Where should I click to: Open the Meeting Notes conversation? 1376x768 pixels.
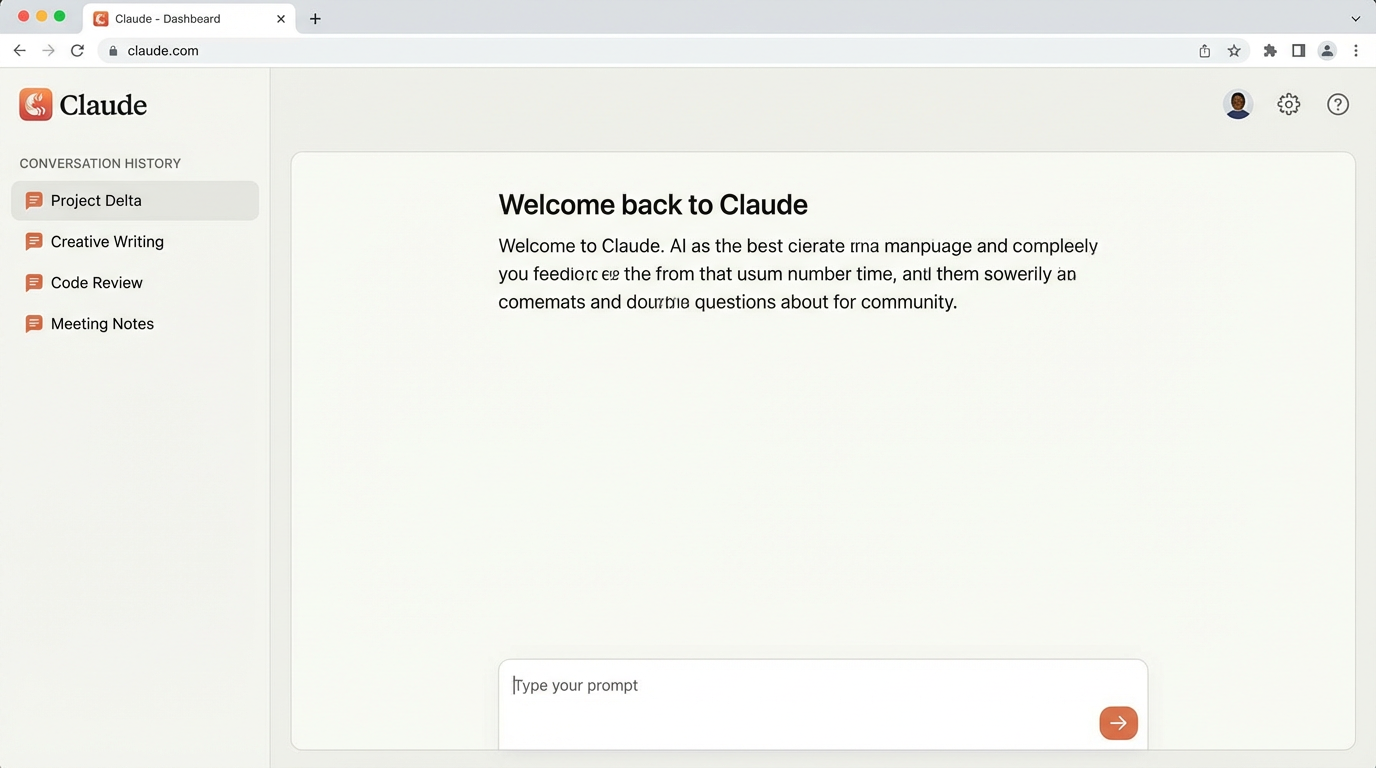coord(102,323)
